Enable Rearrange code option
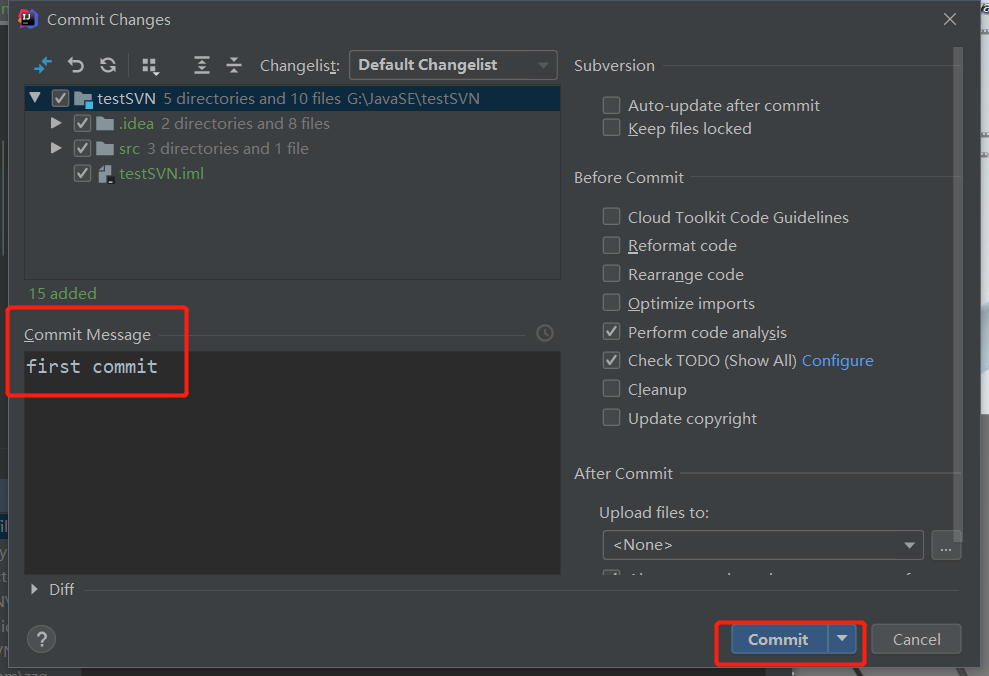The height and width of the screenshot is (676, 989). pyautogui.click(x=611, y=274)
